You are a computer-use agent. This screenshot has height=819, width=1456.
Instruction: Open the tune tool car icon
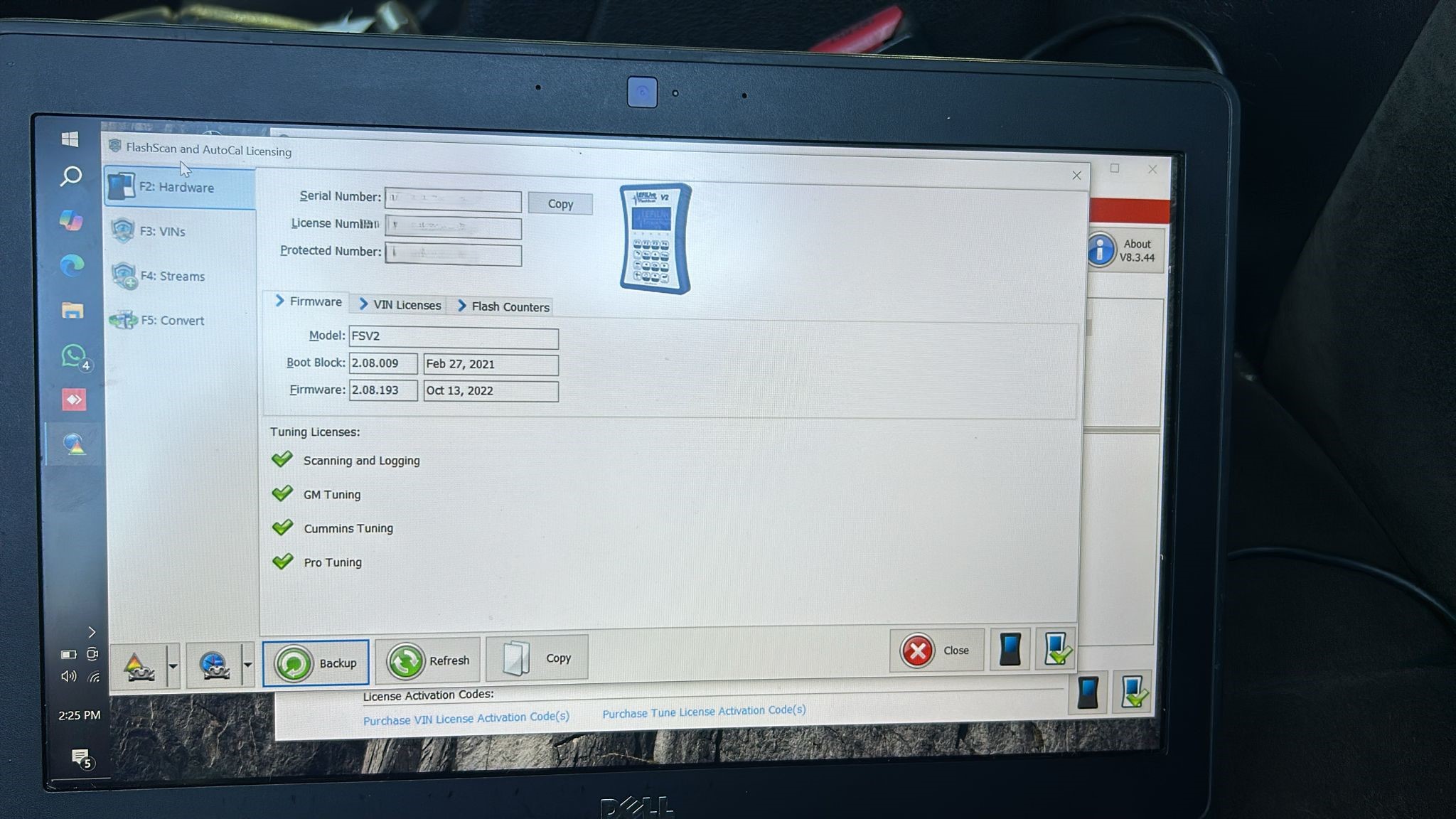[139, 666]
